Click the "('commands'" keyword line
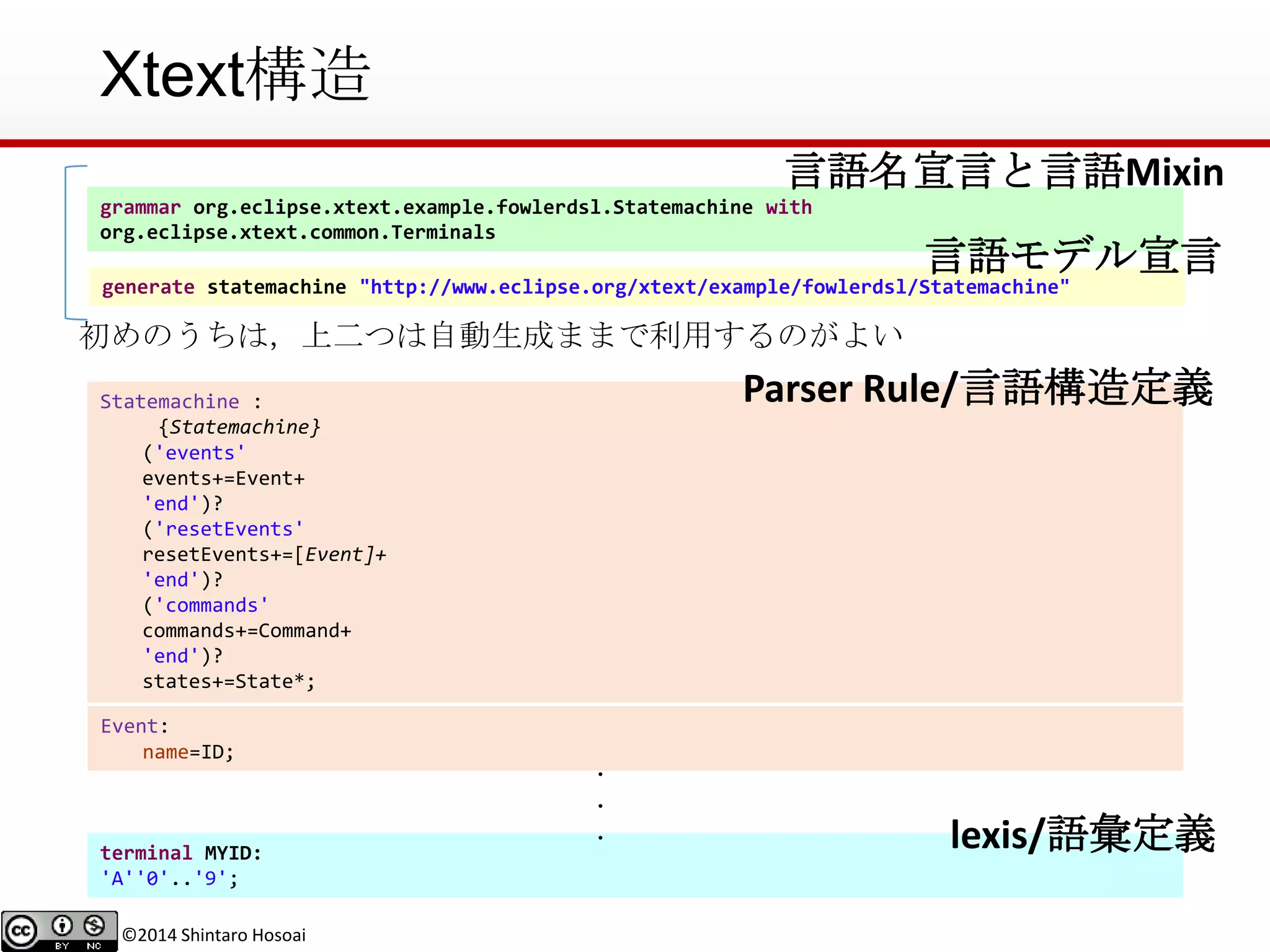This screenshot has width=1270, height=952. coord(206,606)
